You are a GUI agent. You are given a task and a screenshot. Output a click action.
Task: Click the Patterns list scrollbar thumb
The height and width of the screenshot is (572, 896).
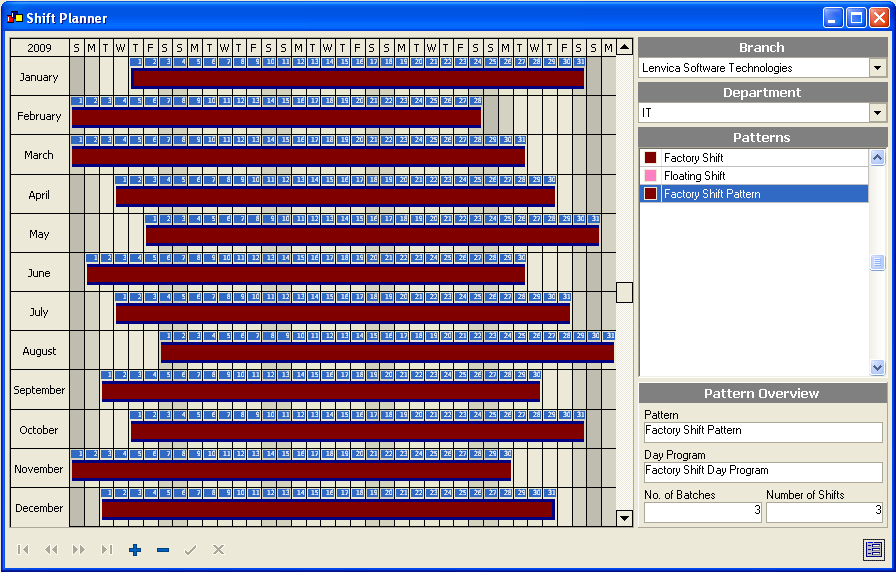point(878,262)
